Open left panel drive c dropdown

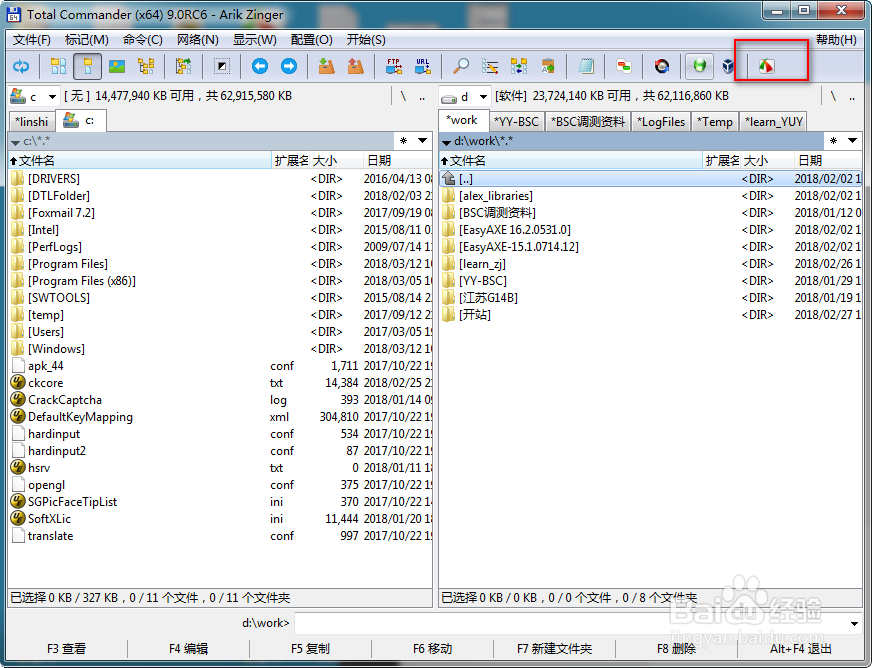pyautogui.click(x=52, y=97)
